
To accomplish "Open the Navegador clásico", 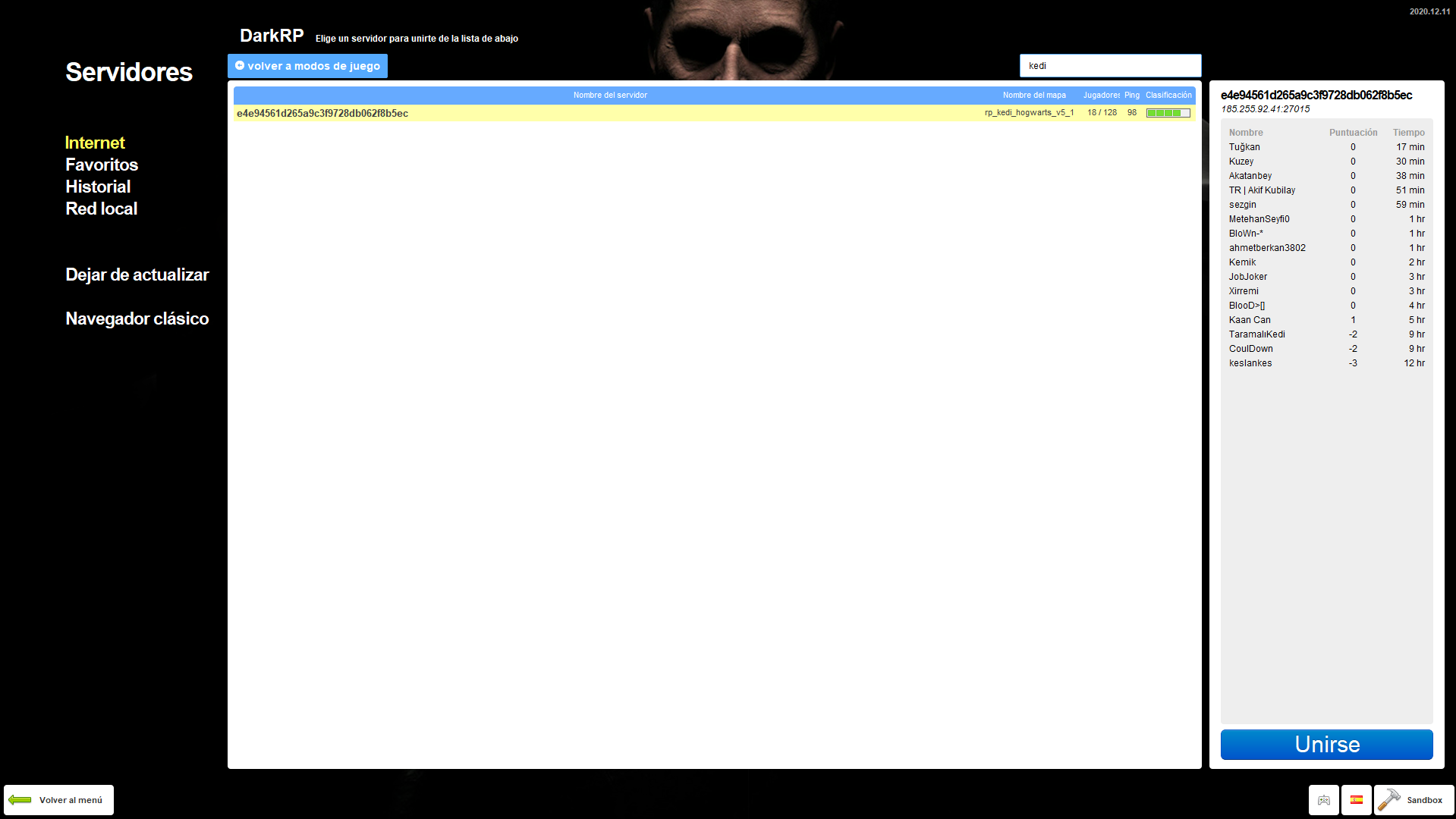I will [x=137, y=318].
